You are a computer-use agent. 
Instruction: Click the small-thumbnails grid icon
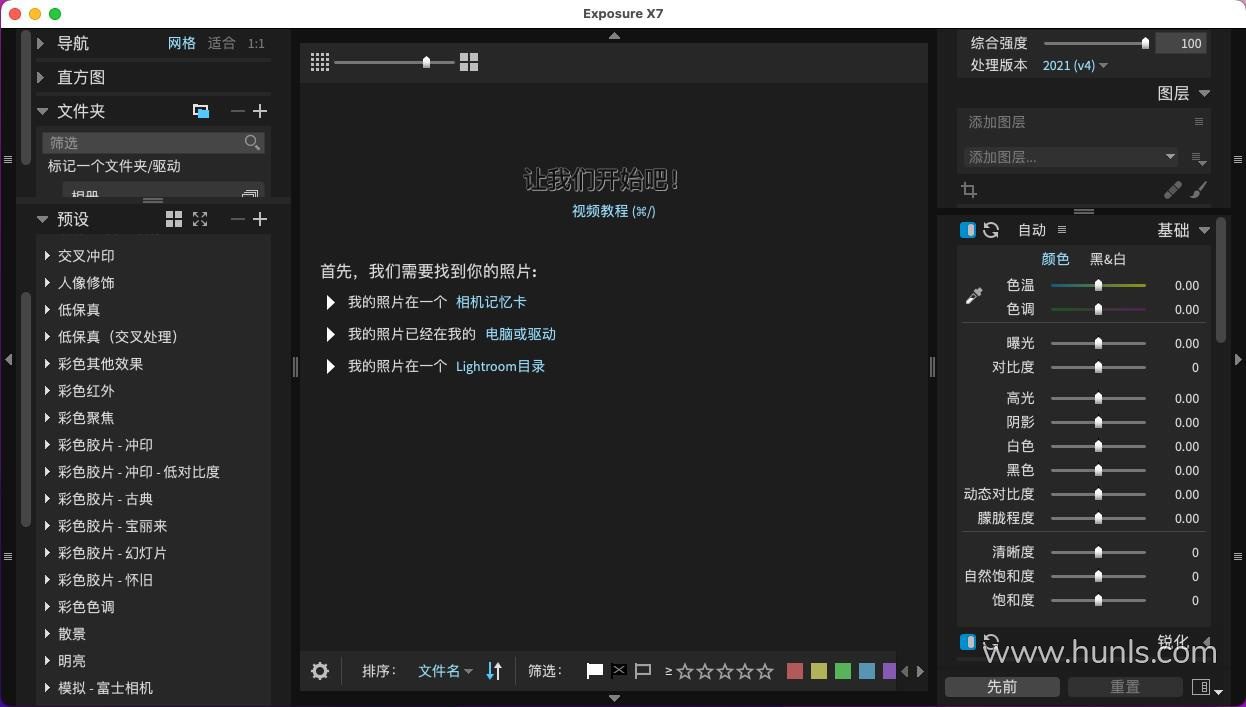[320, 62]
